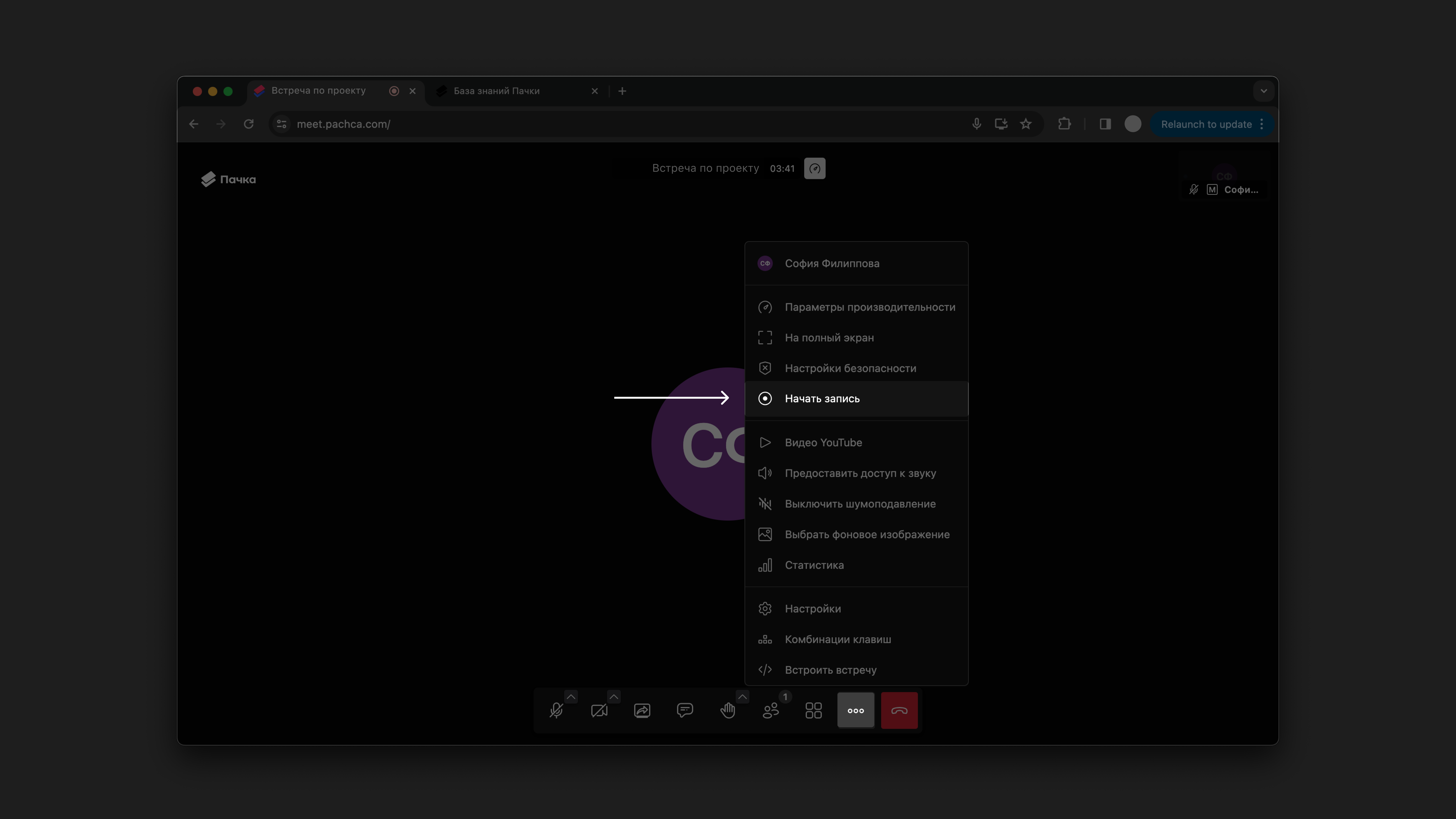Switch to tile view grid icon
Image resolution: width=1456 pixels, height=819 pixels.
(813, 711)
